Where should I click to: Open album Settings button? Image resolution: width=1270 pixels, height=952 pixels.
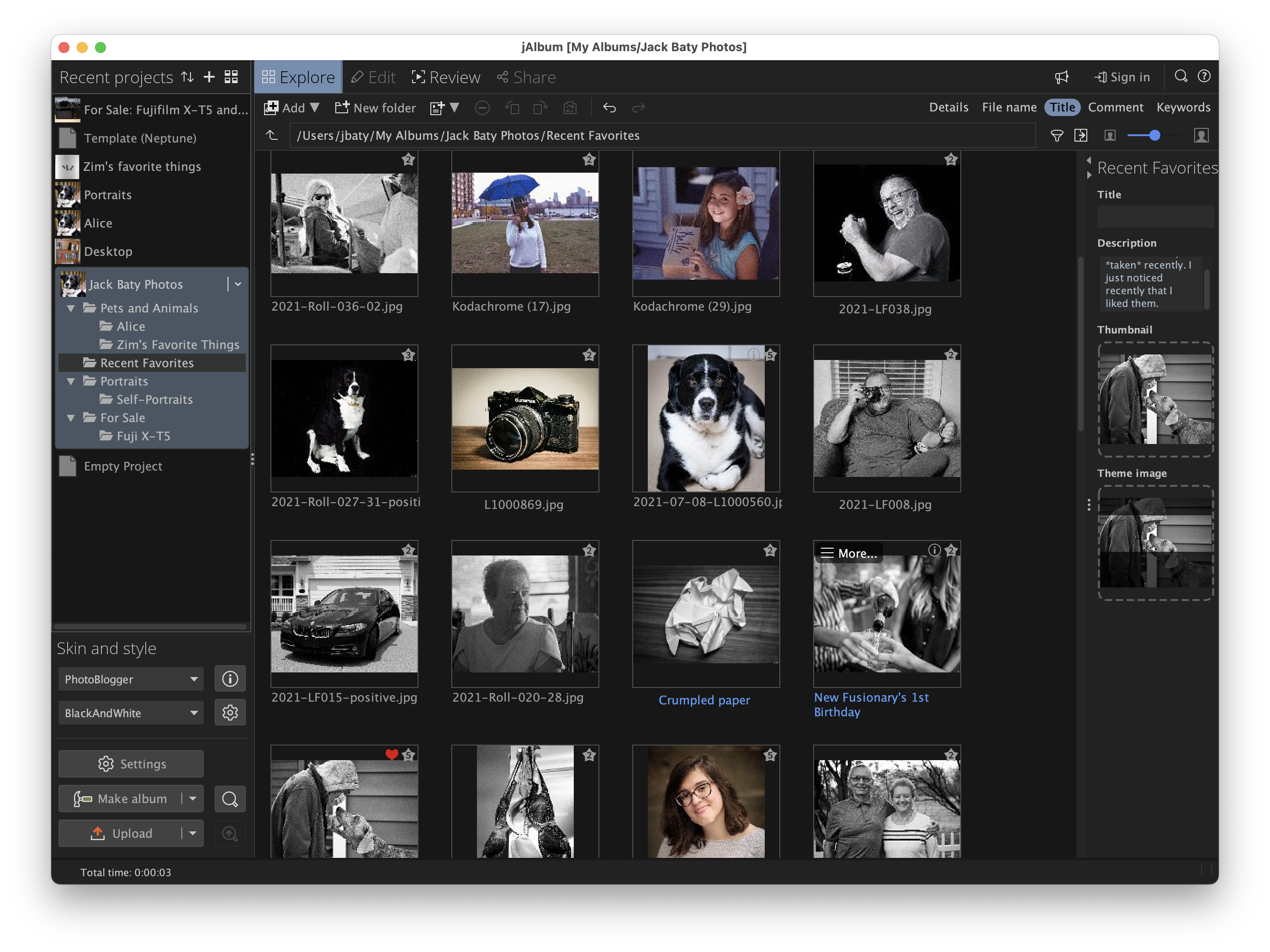click(x=131, y=764)
